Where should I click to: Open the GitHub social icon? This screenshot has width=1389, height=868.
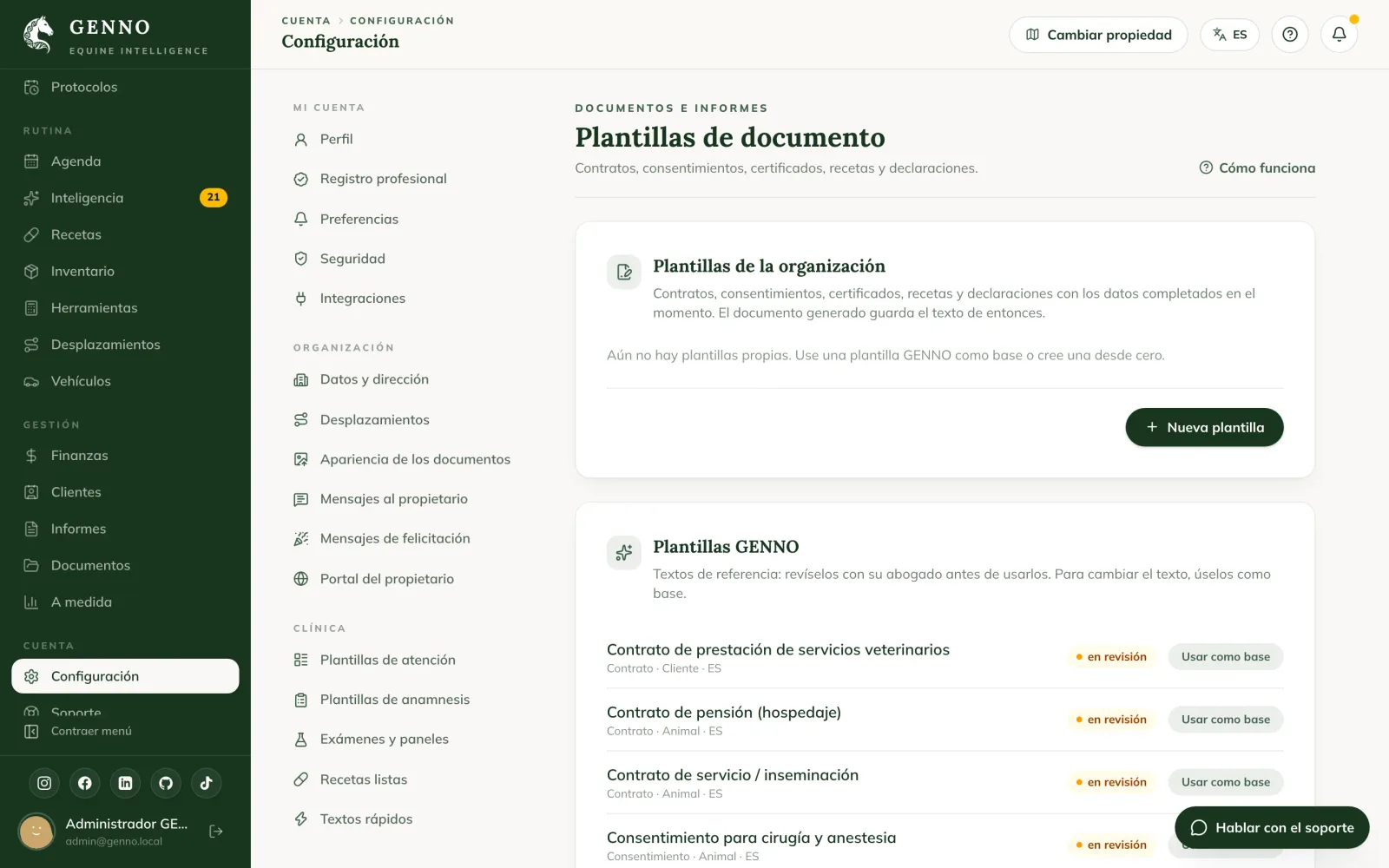166,783
